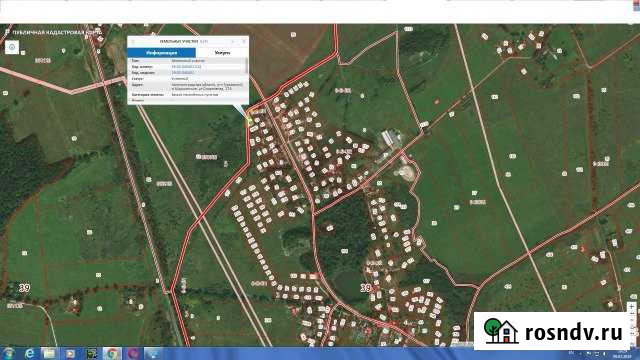The height and width of the screenshot is (360, 640).
Task: Open File Explorer from taskbar
Action: point(50,353)
